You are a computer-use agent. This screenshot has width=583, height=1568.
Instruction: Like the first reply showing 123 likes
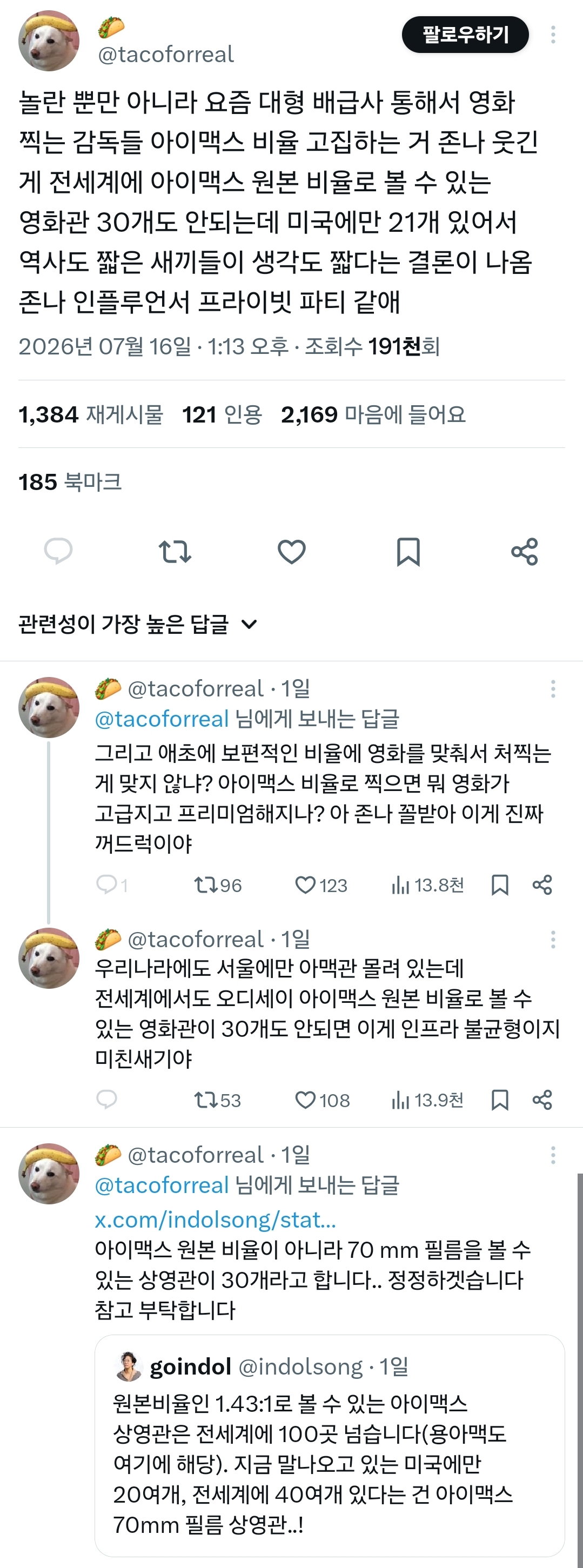click(x=321, y=885)
